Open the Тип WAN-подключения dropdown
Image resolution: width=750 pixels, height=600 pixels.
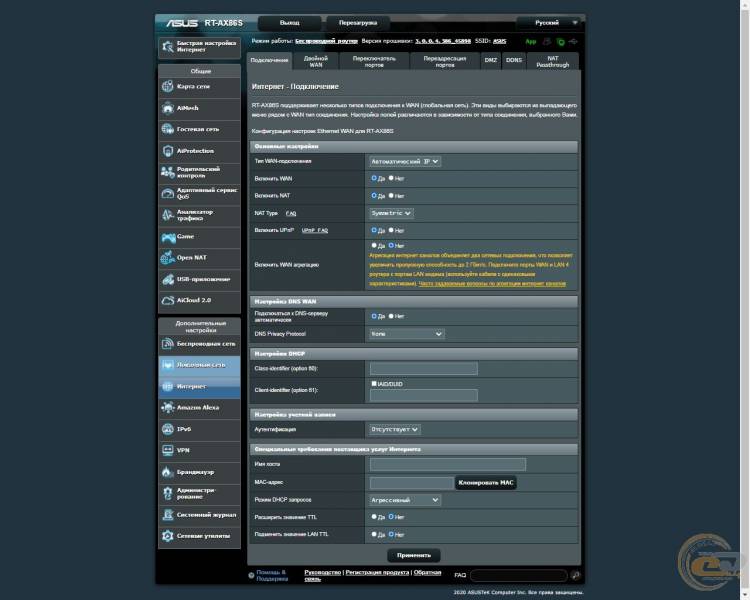[x=405, y=162]
